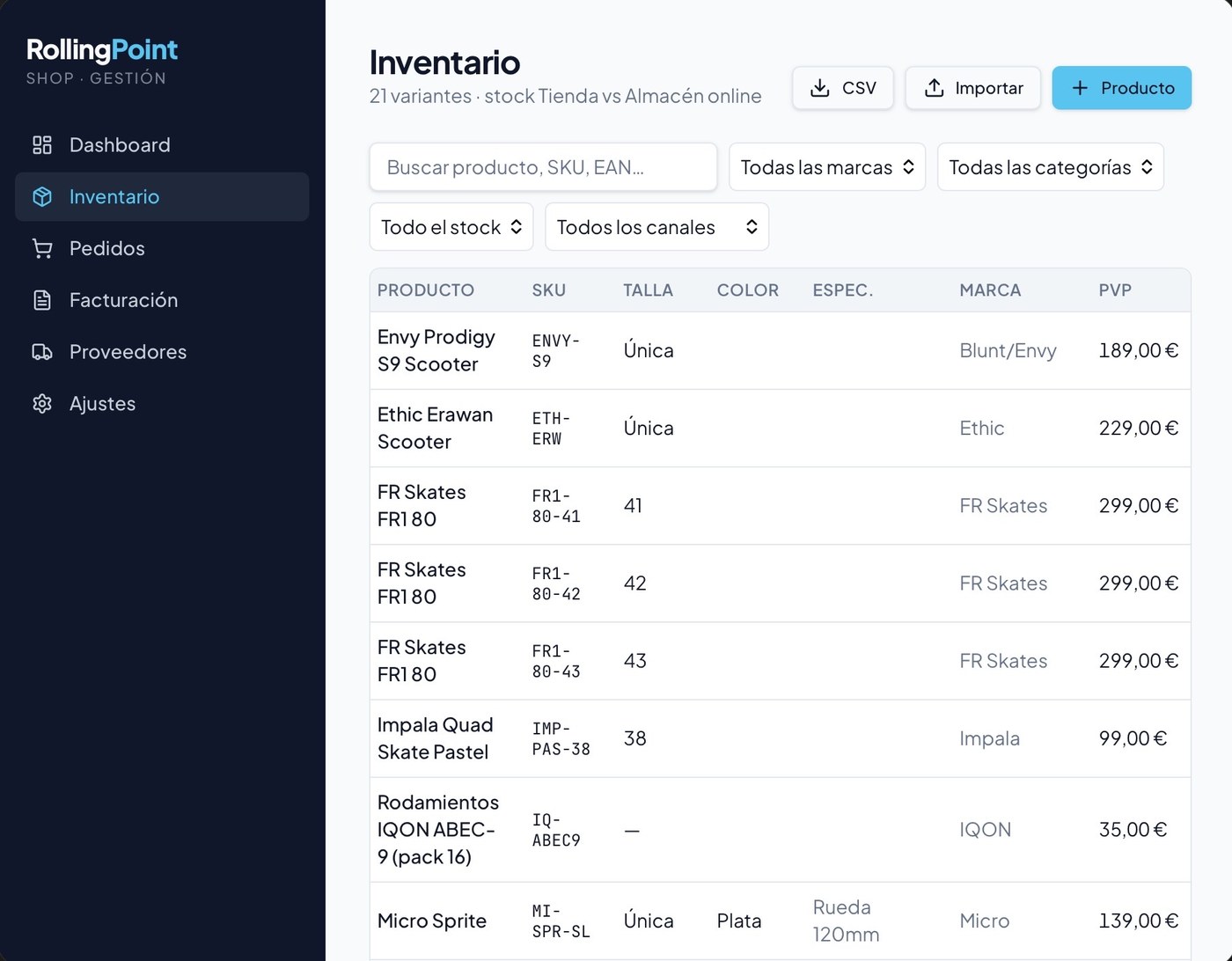Click the Ethic Erawan Scooter product name
1232x961 pixels.
coord(436,428)
